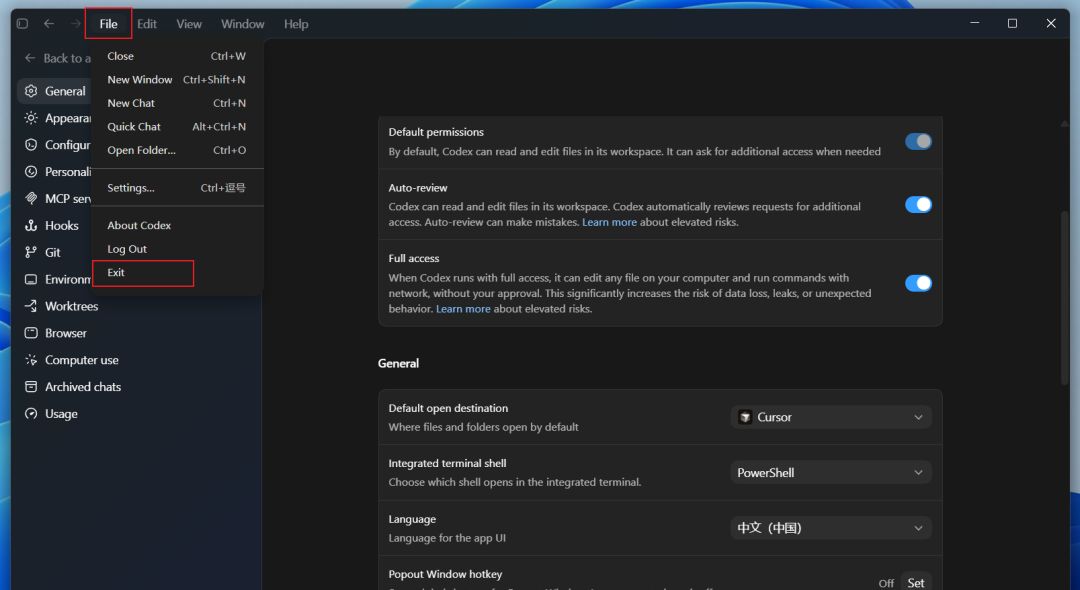Open Appearance settings sun icon
Screen dimensions: 1080x590
click(x=31, y=118)
